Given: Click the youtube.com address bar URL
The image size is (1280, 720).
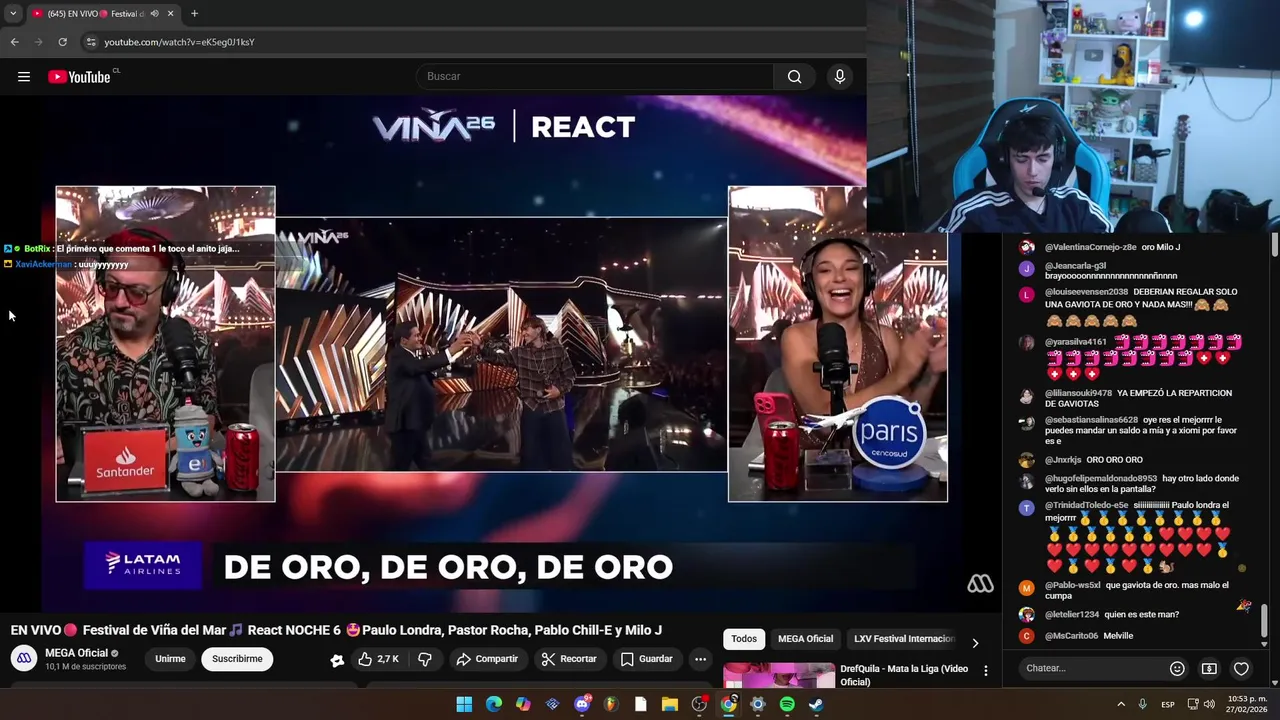Looking at the screenshot, I should (179, 42).
